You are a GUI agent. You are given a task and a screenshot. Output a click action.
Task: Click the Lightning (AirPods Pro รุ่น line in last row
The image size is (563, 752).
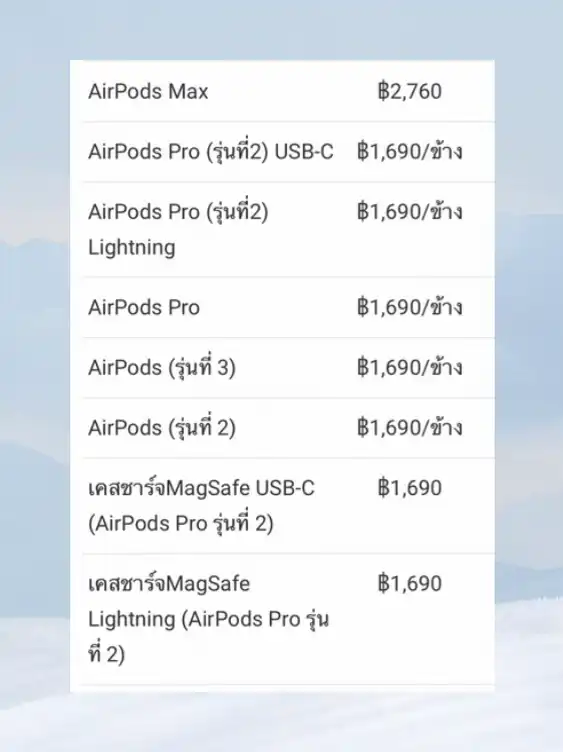pyautogui.click(x=209, y=619)
